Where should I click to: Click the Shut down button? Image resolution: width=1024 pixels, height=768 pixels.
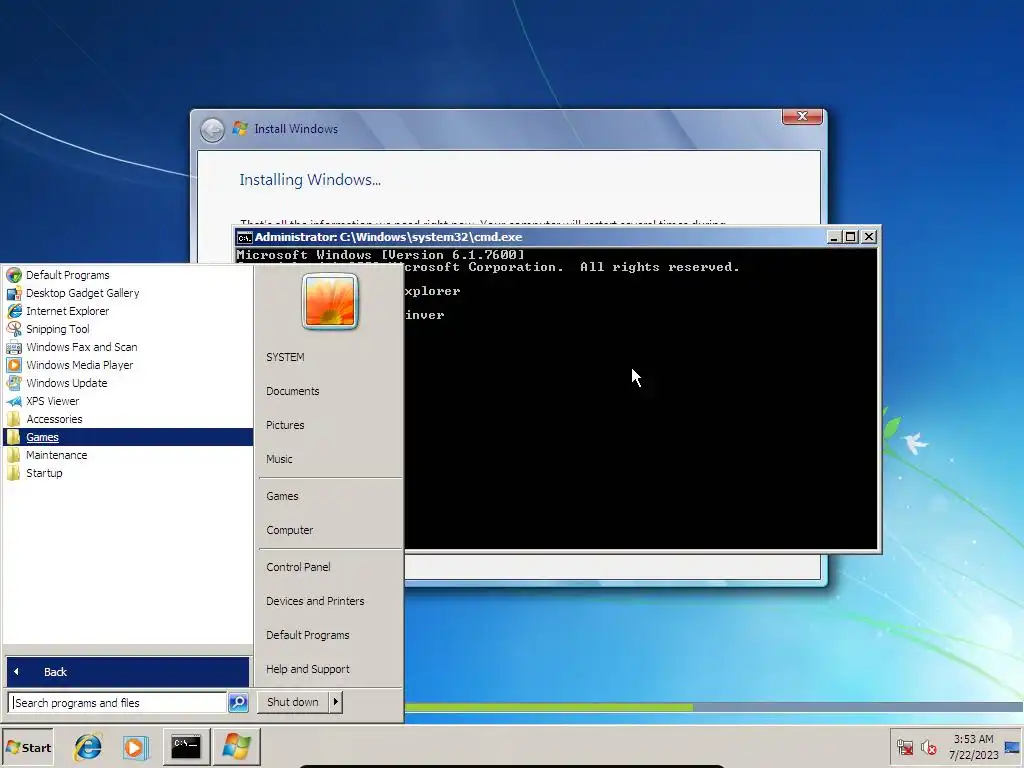tap(293, 702)
